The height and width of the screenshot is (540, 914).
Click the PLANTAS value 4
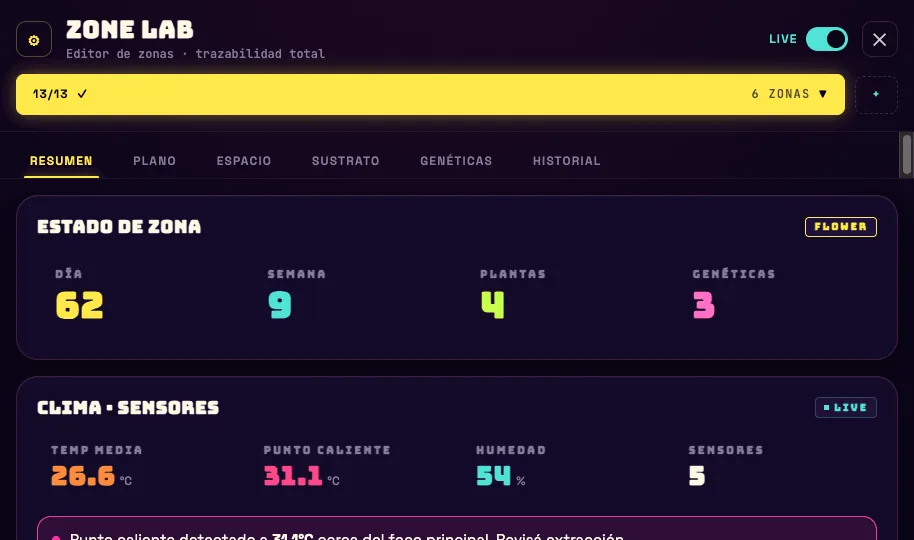[493, 305]
